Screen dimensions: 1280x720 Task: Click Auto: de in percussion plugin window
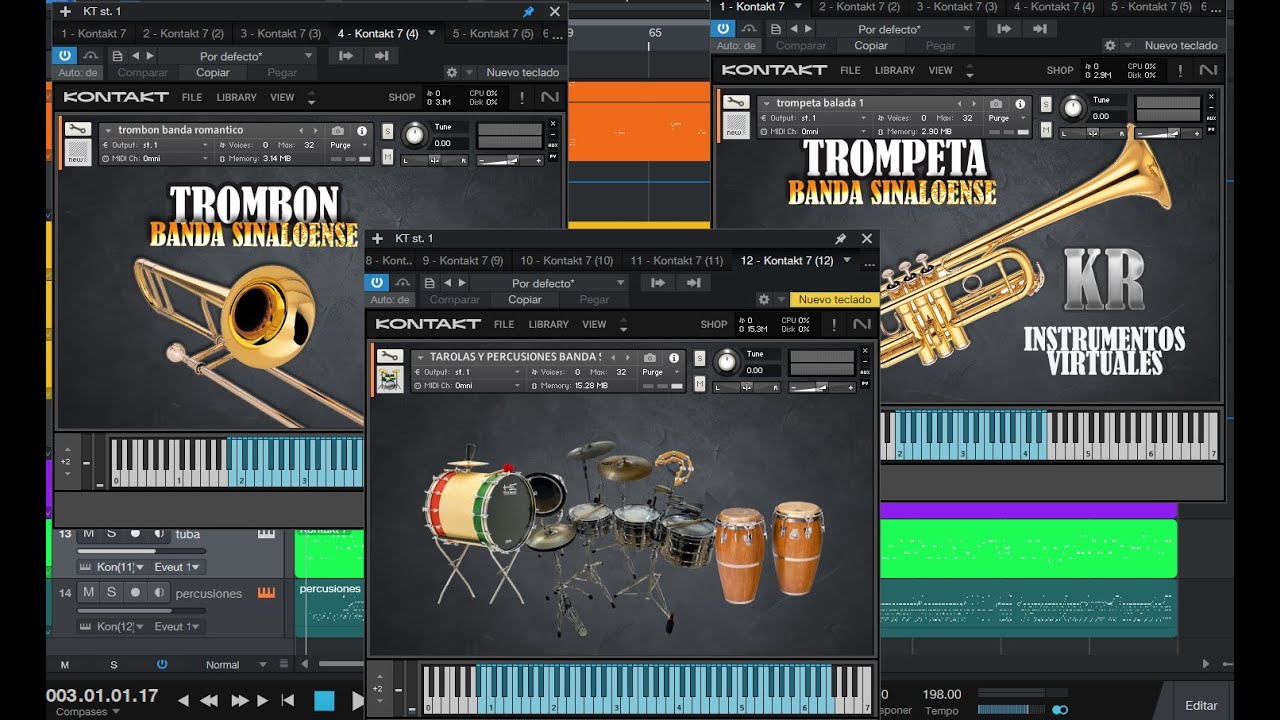[x=390, y=299]
